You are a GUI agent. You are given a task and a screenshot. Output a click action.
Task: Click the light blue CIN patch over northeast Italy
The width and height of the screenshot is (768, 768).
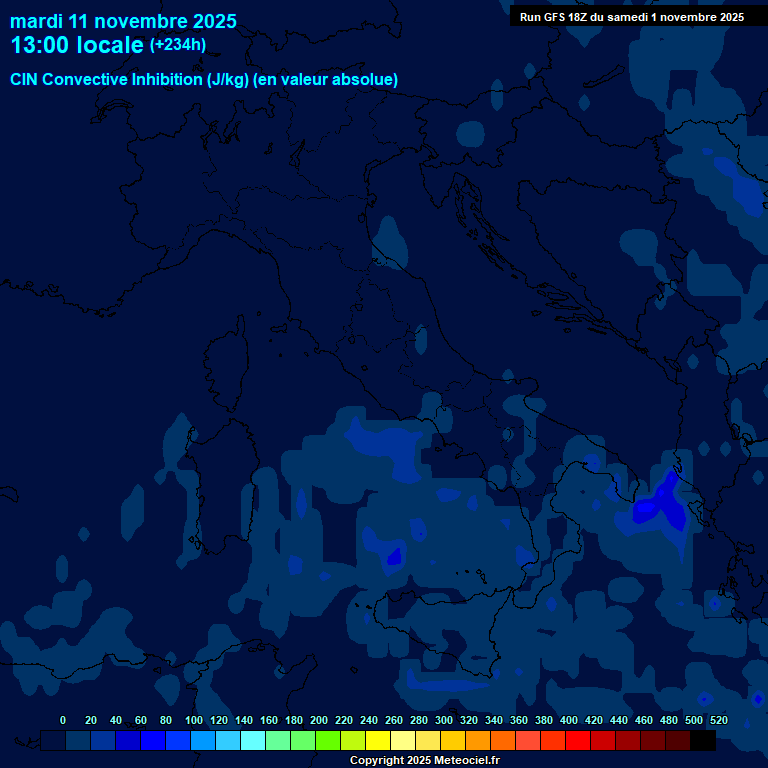pyautogui.click(x=390, y=245)
